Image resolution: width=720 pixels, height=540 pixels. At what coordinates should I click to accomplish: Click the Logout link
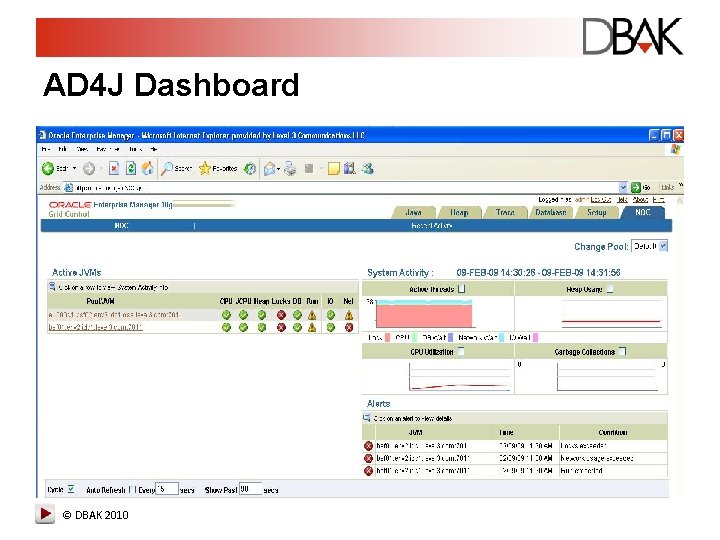(601, 199)
